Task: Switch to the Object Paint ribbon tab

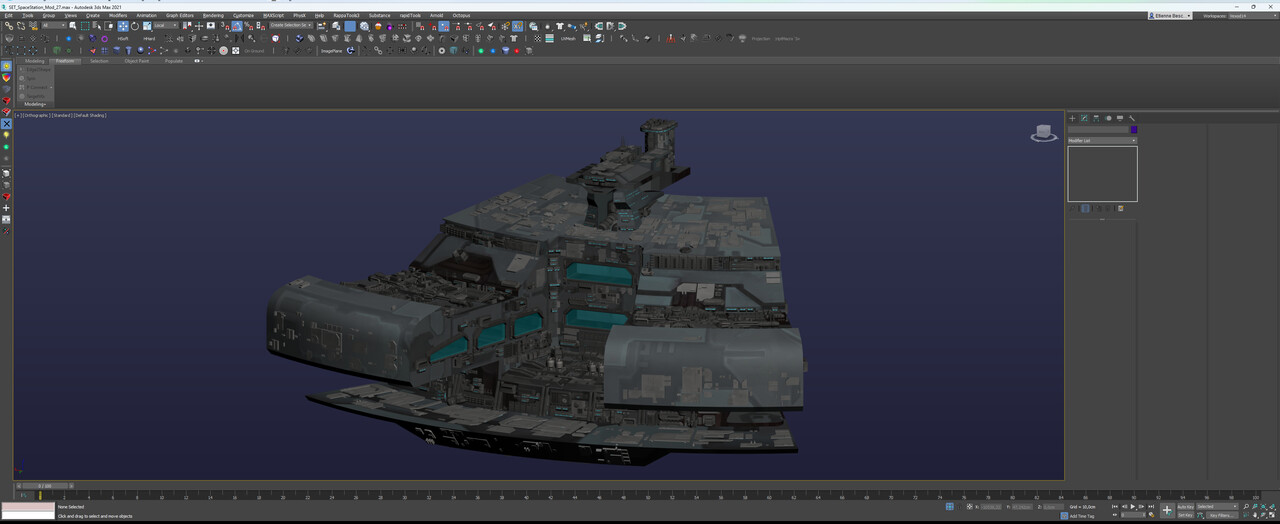Action: (137, 61)
